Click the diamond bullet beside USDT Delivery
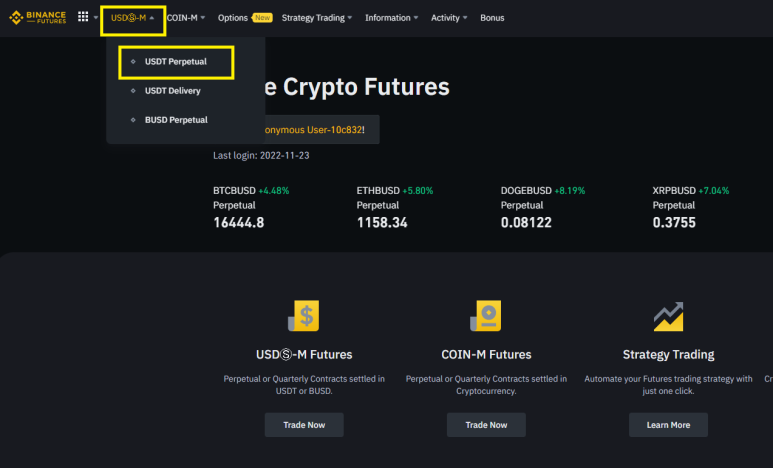Viewport: 773px width, 468px height. (x=133, y=91)
